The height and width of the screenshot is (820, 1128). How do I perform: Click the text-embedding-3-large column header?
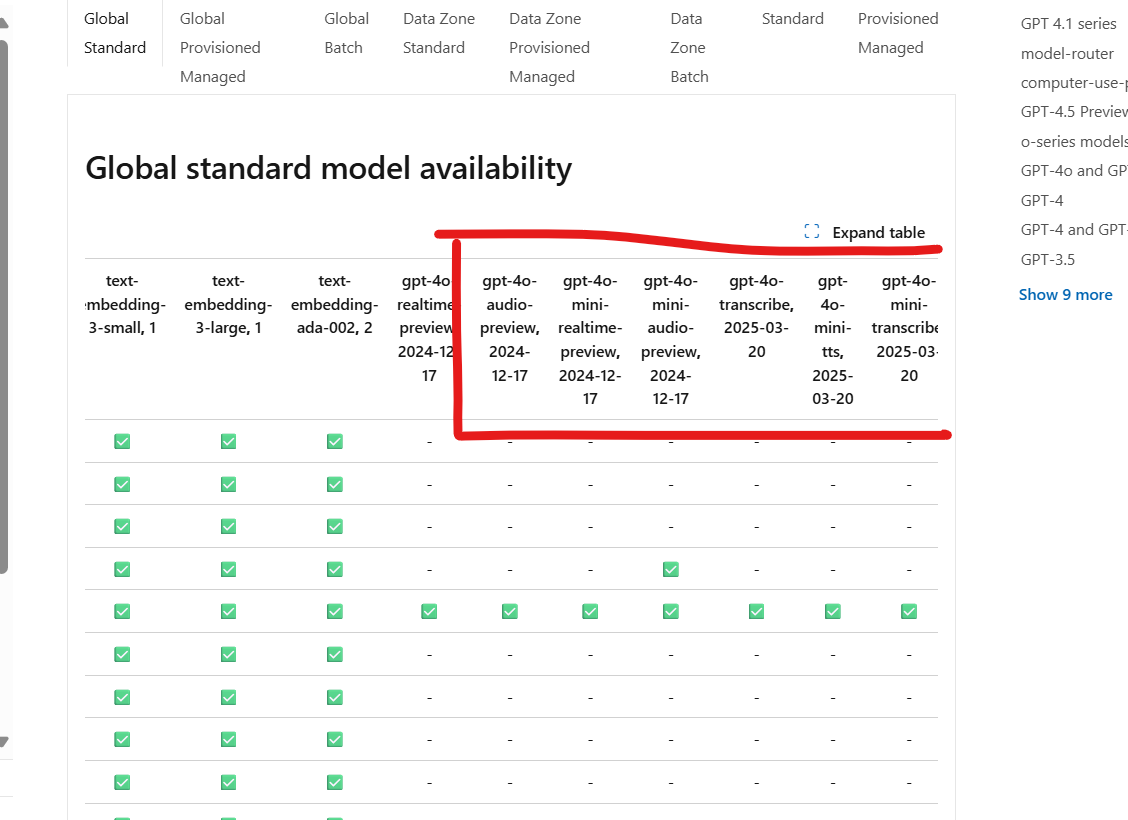click(x=228, y=304)
